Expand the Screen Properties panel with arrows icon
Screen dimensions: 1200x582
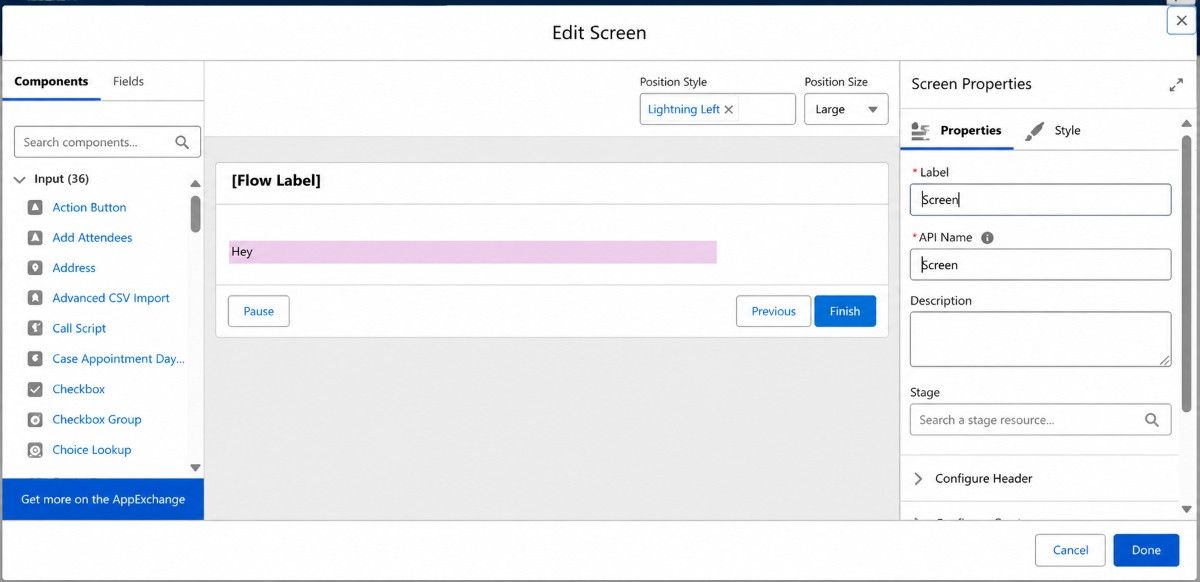coord(1176,85)
